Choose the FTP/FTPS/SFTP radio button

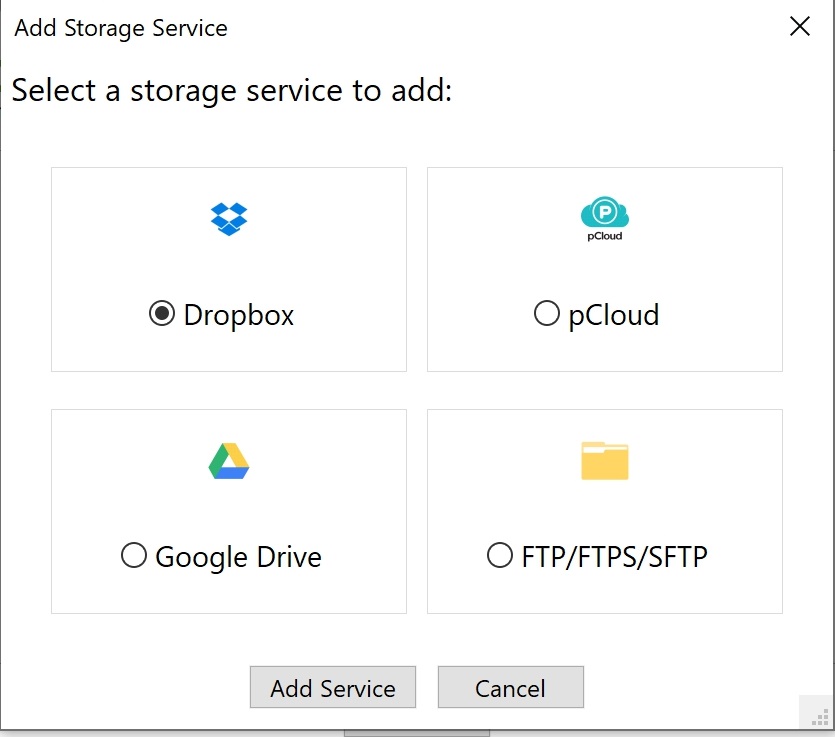click(x=500, y=555)
